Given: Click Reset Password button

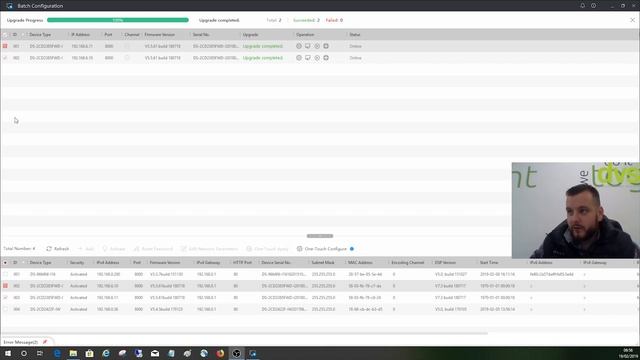Looking at the screenshot, I should (153, 249).
